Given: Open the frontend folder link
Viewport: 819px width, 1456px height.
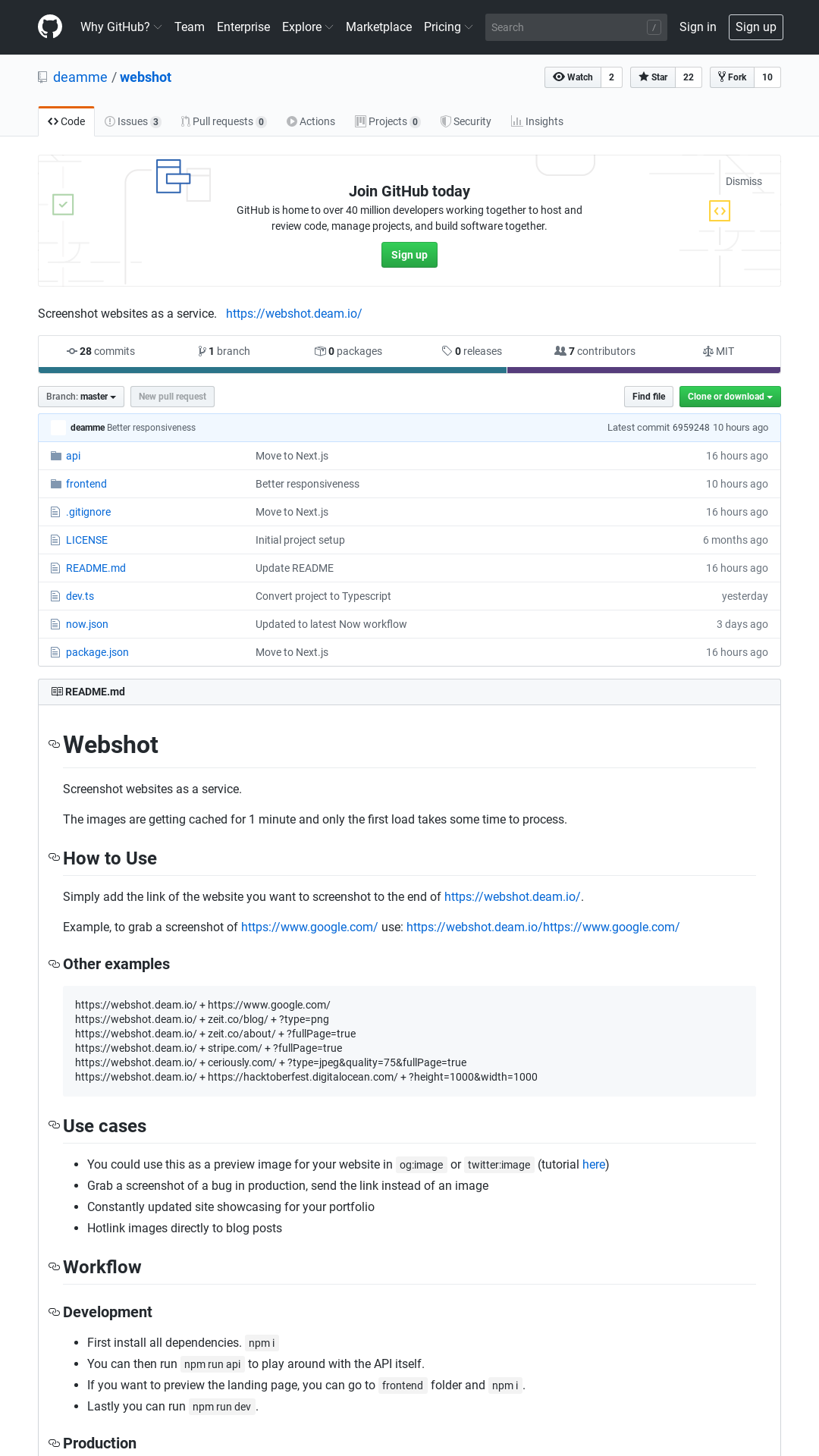Looking at the screenshot, I should 86,484.
